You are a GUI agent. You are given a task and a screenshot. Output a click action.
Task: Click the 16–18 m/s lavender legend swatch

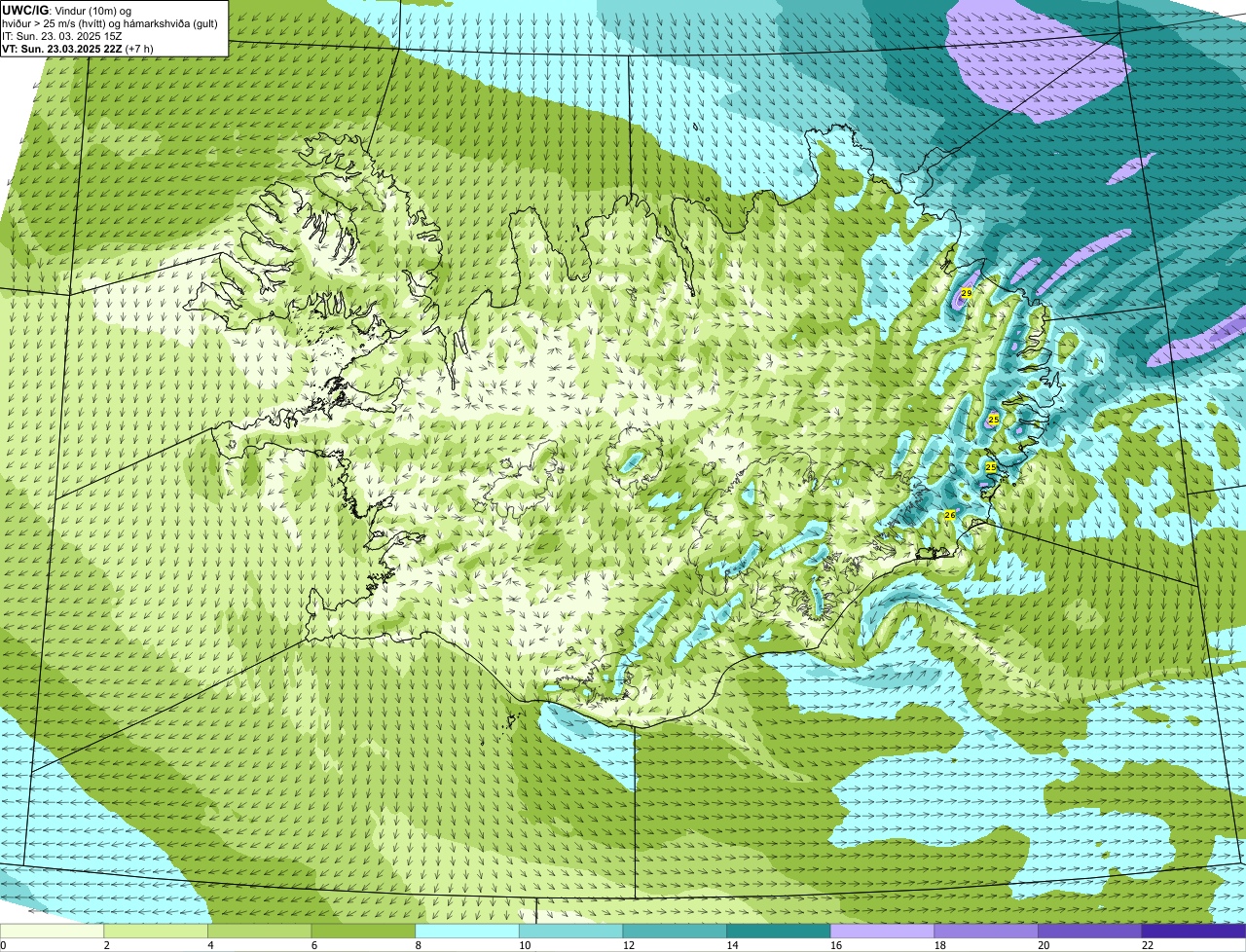coord(882,931)
